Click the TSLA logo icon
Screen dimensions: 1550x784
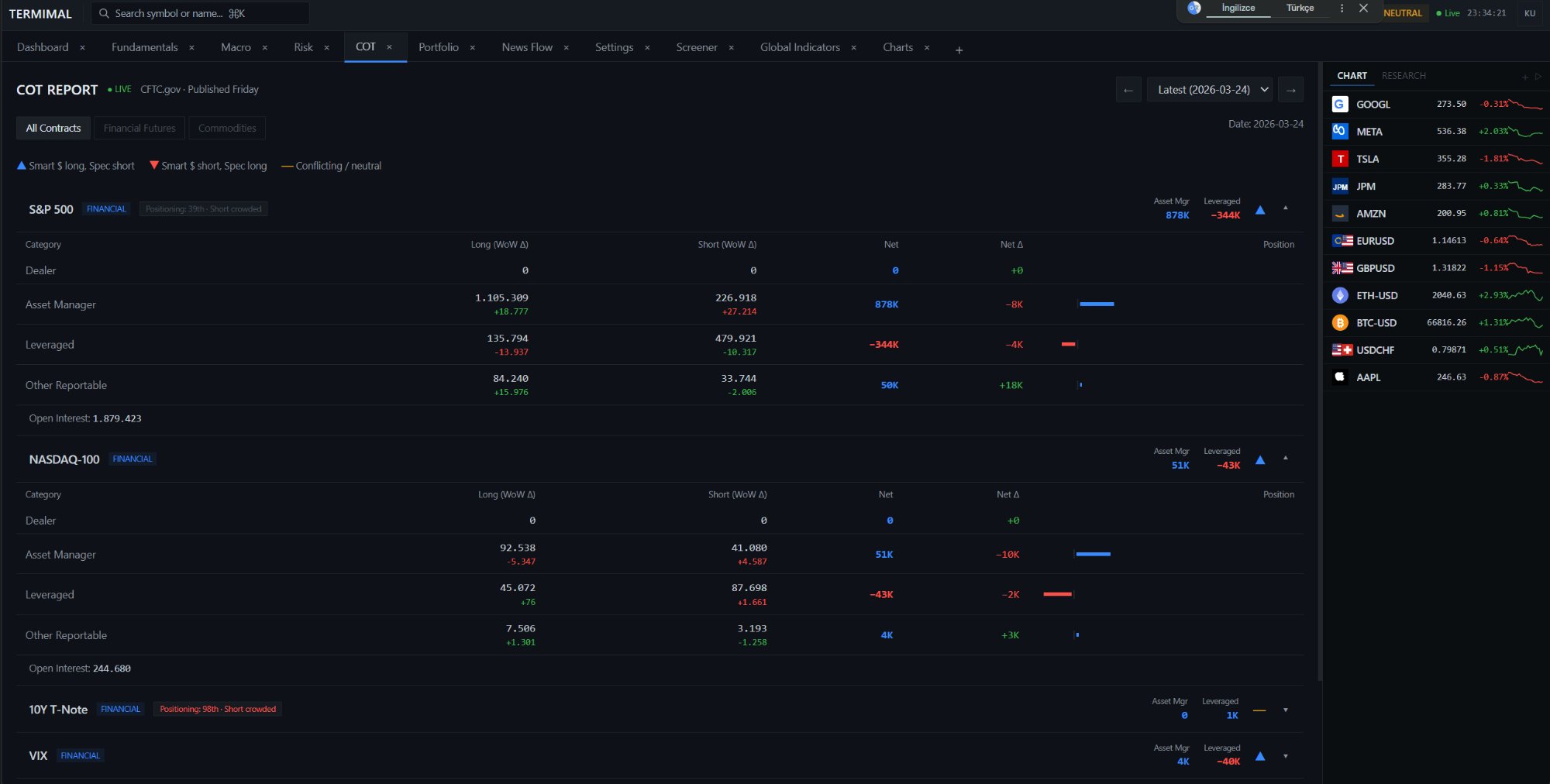point(1340,159)
